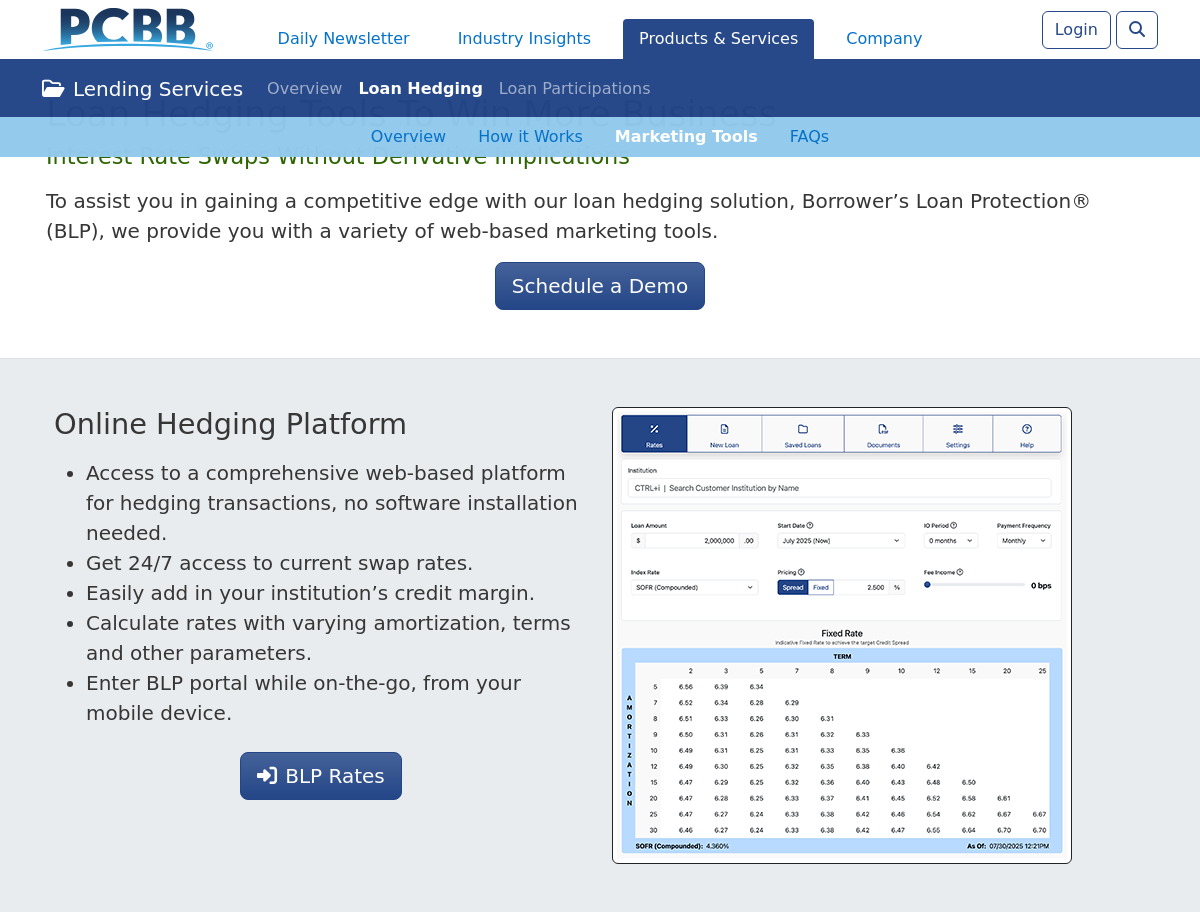Switch pricing to Fixed
Screen dimensions: 1200x920
point(820,588)
